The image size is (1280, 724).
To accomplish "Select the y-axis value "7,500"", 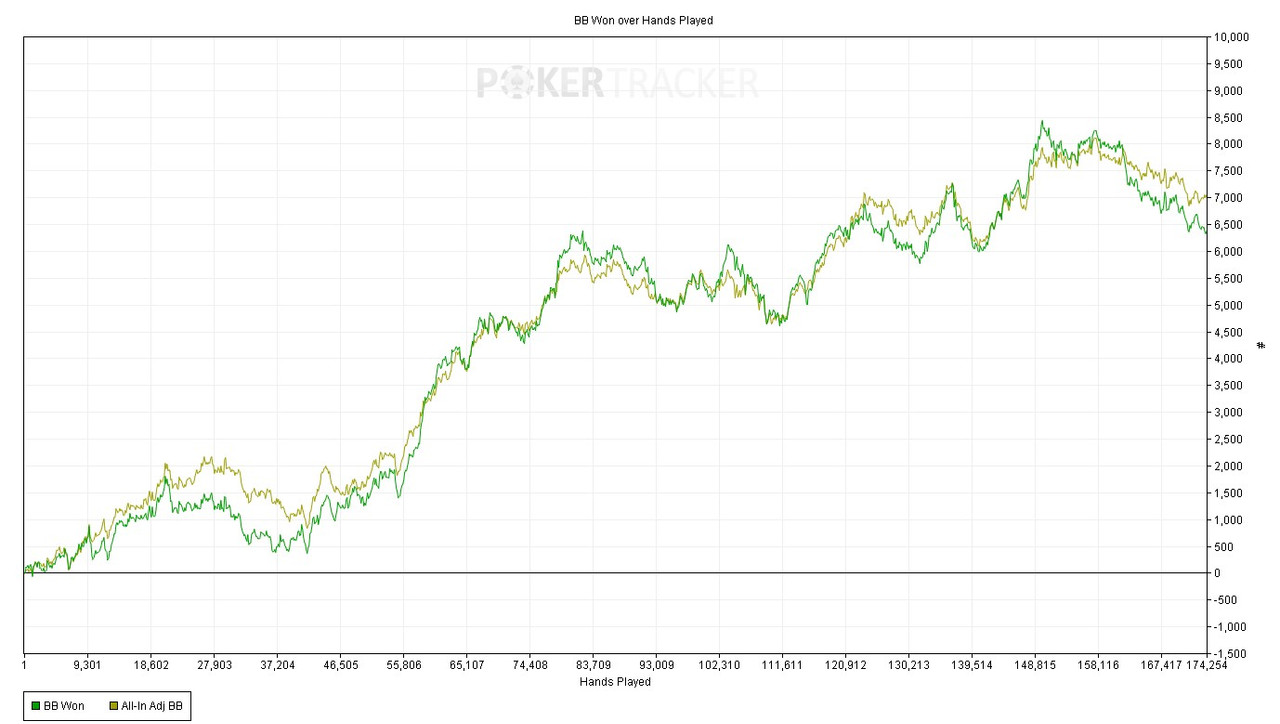I will click(1228, 171).
